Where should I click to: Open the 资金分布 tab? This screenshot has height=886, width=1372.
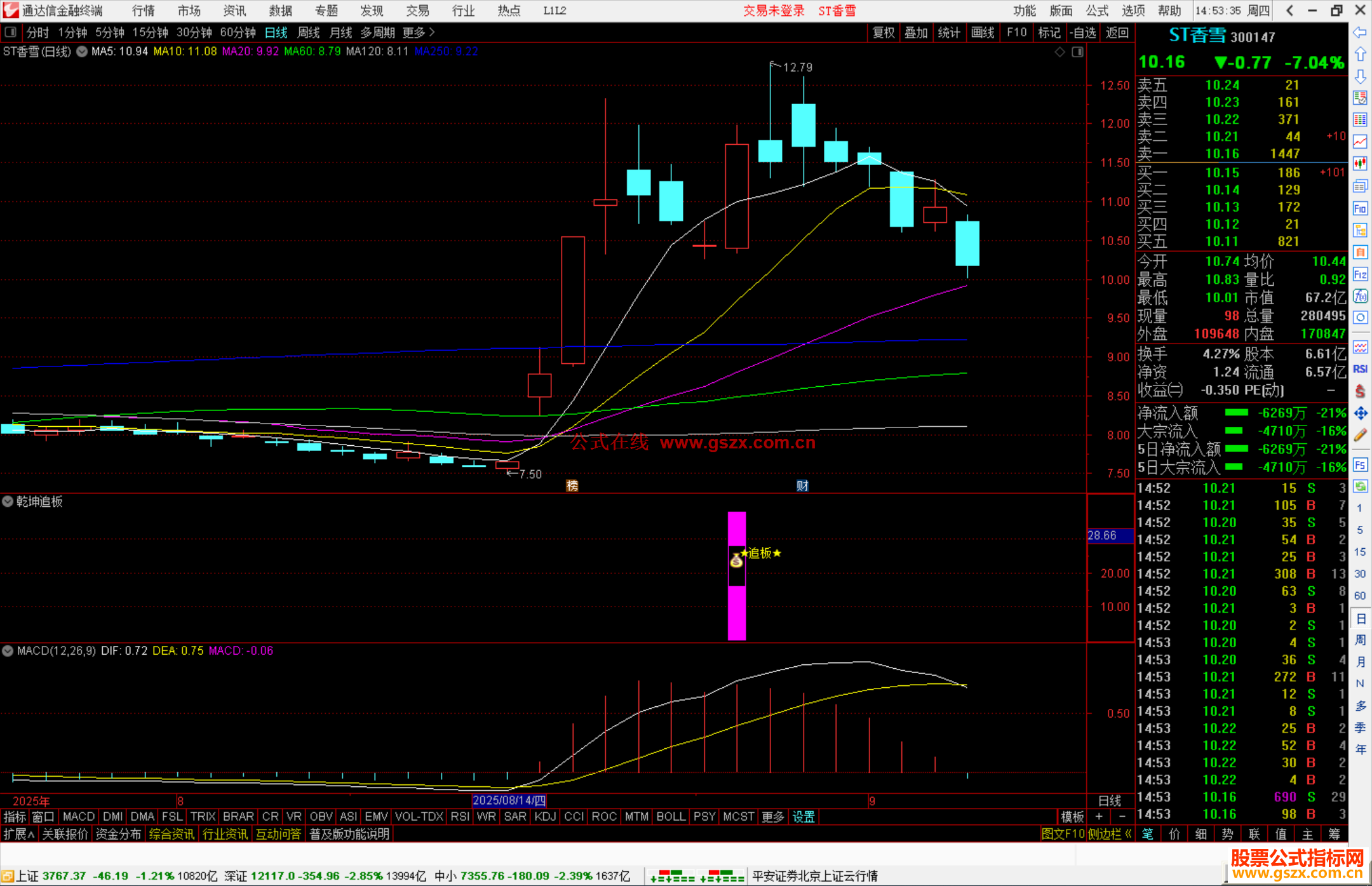coord(118,834)
